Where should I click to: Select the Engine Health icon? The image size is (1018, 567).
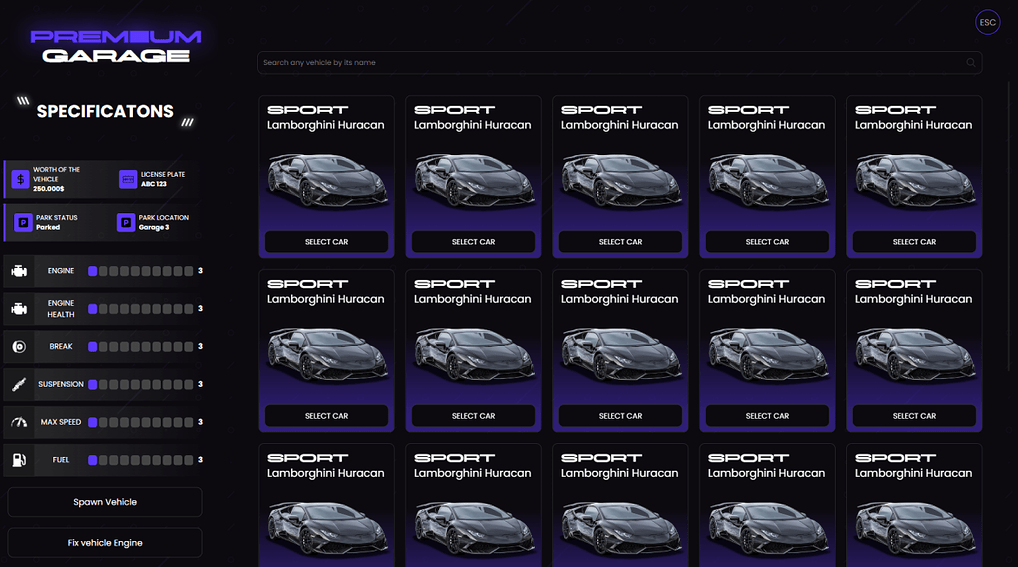click(x=18, y=309)
